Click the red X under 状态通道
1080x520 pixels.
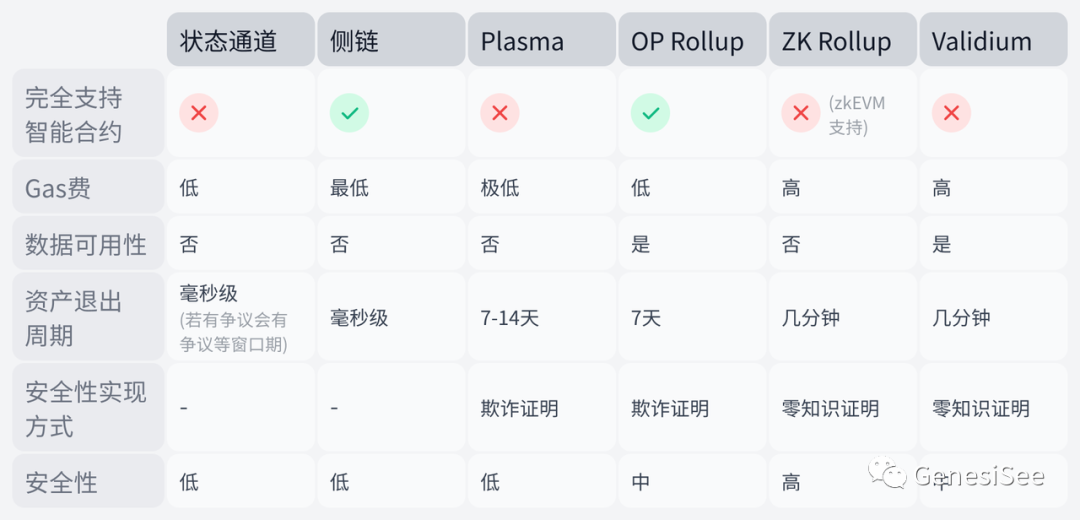(x=199, y=113)
